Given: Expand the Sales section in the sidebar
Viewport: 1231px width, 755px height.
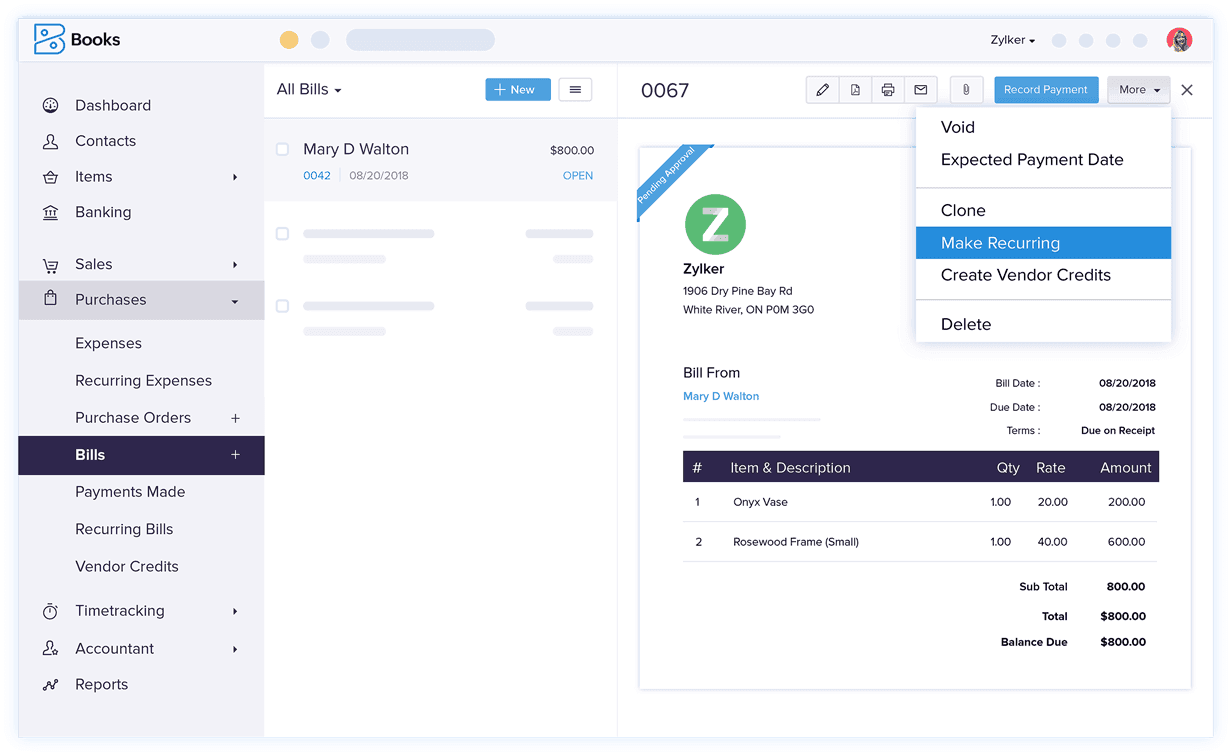Looking at the screenshot, I should click(x=94, y=264).
